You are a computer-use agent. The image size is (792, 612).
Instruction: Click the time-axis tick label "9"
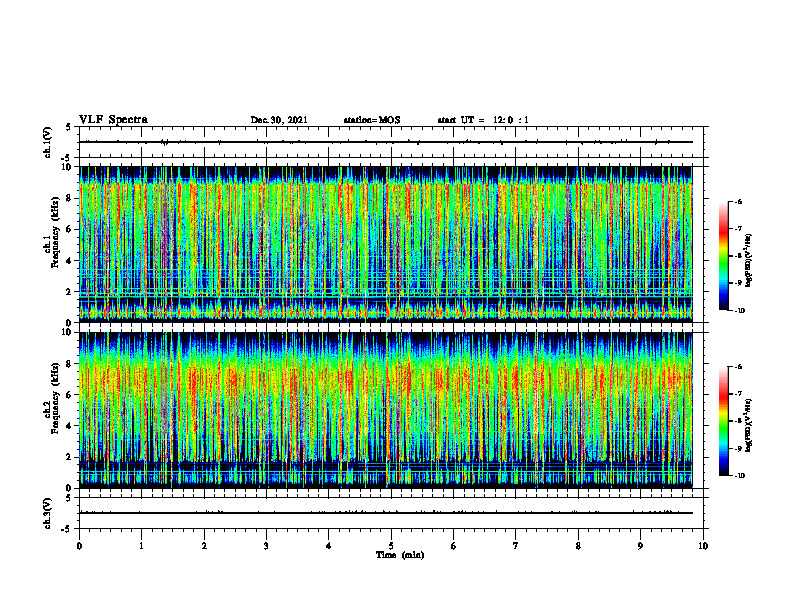pyautogui.click(x=640, y=546)
